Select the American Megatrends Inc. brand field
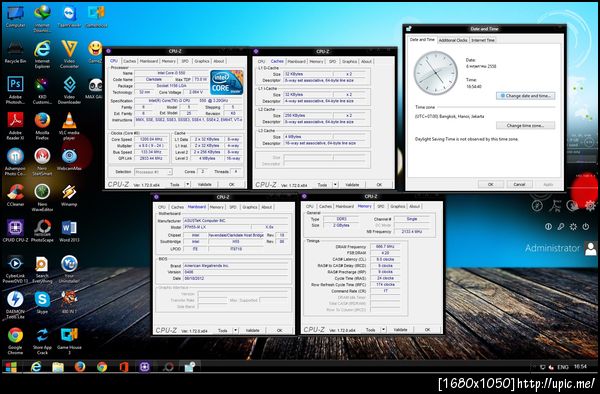600x394 pixels. (x=236, y=265)
